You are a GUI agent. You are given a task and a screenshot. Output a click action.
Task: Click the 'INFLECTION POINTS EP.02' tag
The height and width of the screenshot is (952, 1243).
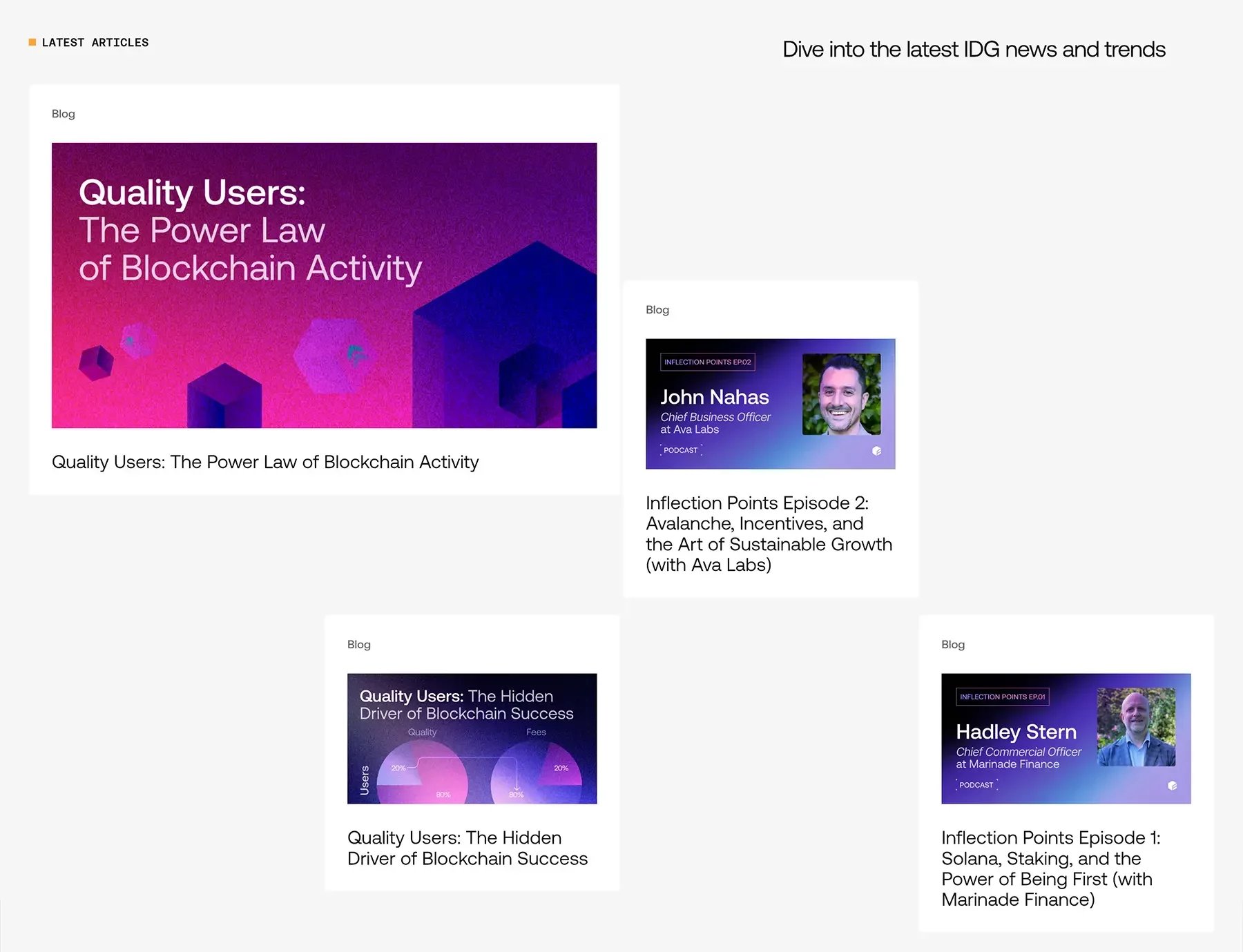pyautogui.click(x=708, y=362)
